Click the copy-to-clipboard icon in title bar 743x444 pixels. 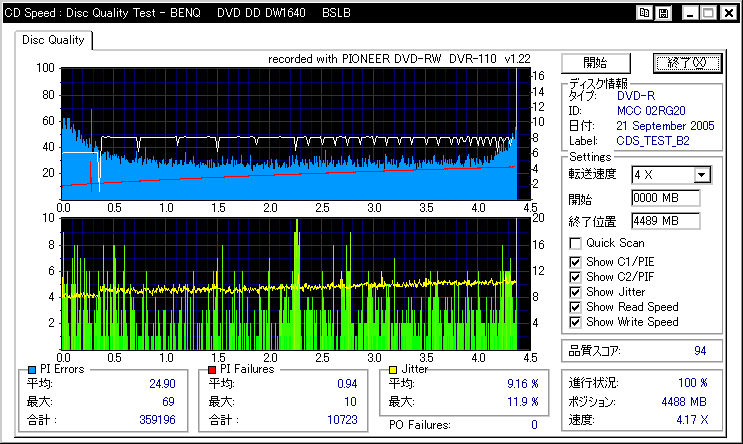(x=645, y=12)
